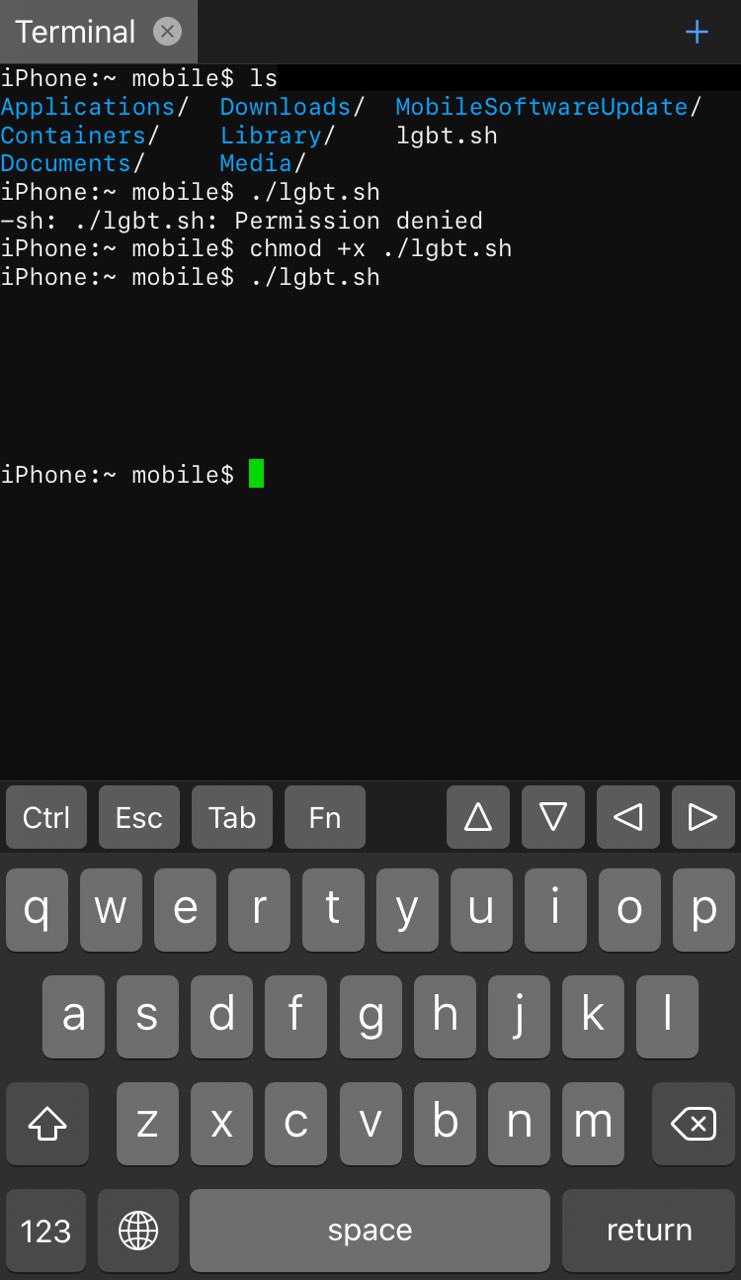This screenshot has height=1280, width=741.
Task: Click the terminal prompt cursor area
Action: 256,474
